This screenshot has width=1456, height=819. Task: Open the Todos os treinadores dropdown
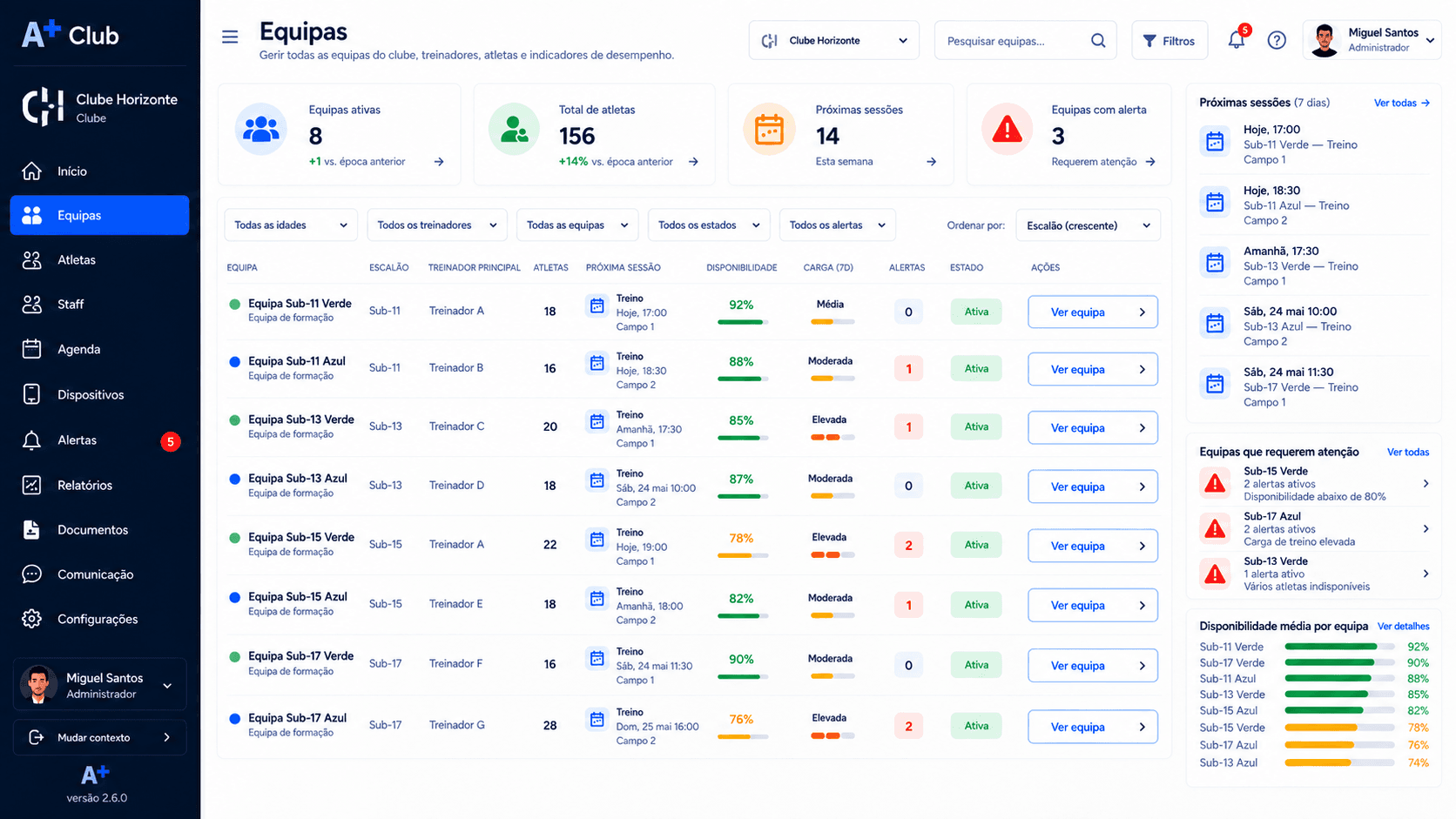click(437, 225)
